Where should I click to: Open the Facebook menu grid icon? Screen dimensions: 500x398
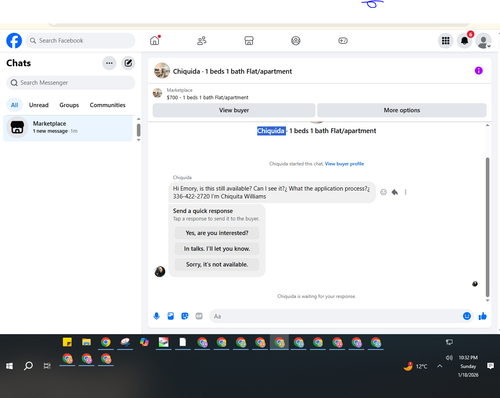pos(445,41)
